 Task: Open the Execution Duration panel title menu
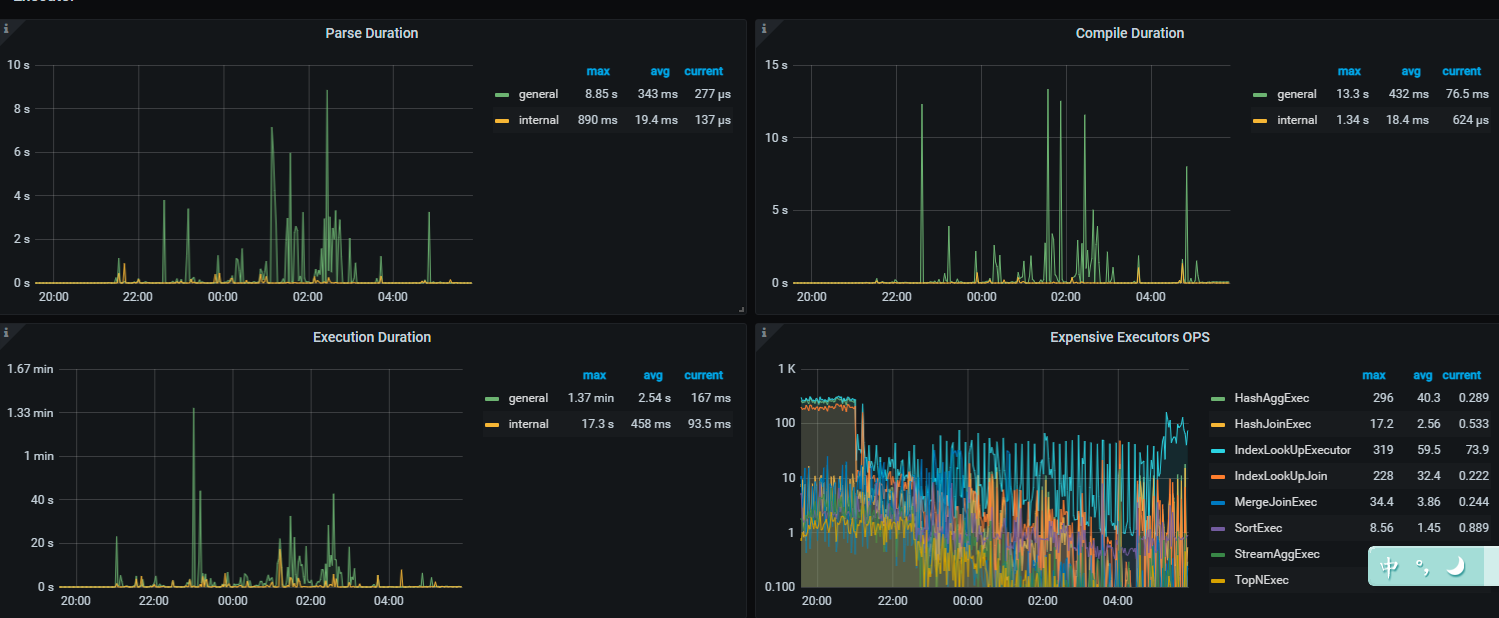[371, 338]
